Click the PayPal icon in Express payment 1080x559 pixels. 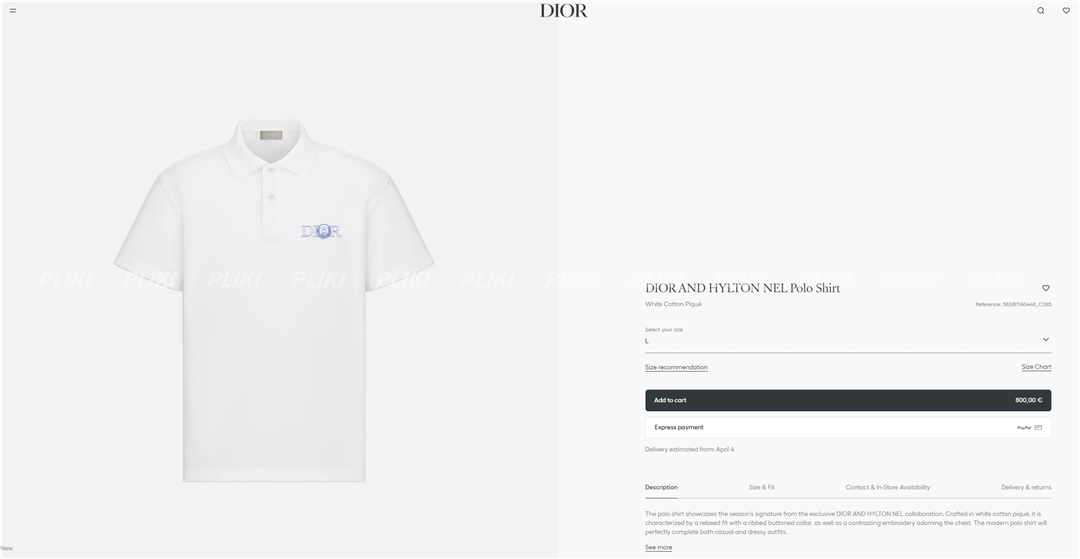[x=1024, y=428]
